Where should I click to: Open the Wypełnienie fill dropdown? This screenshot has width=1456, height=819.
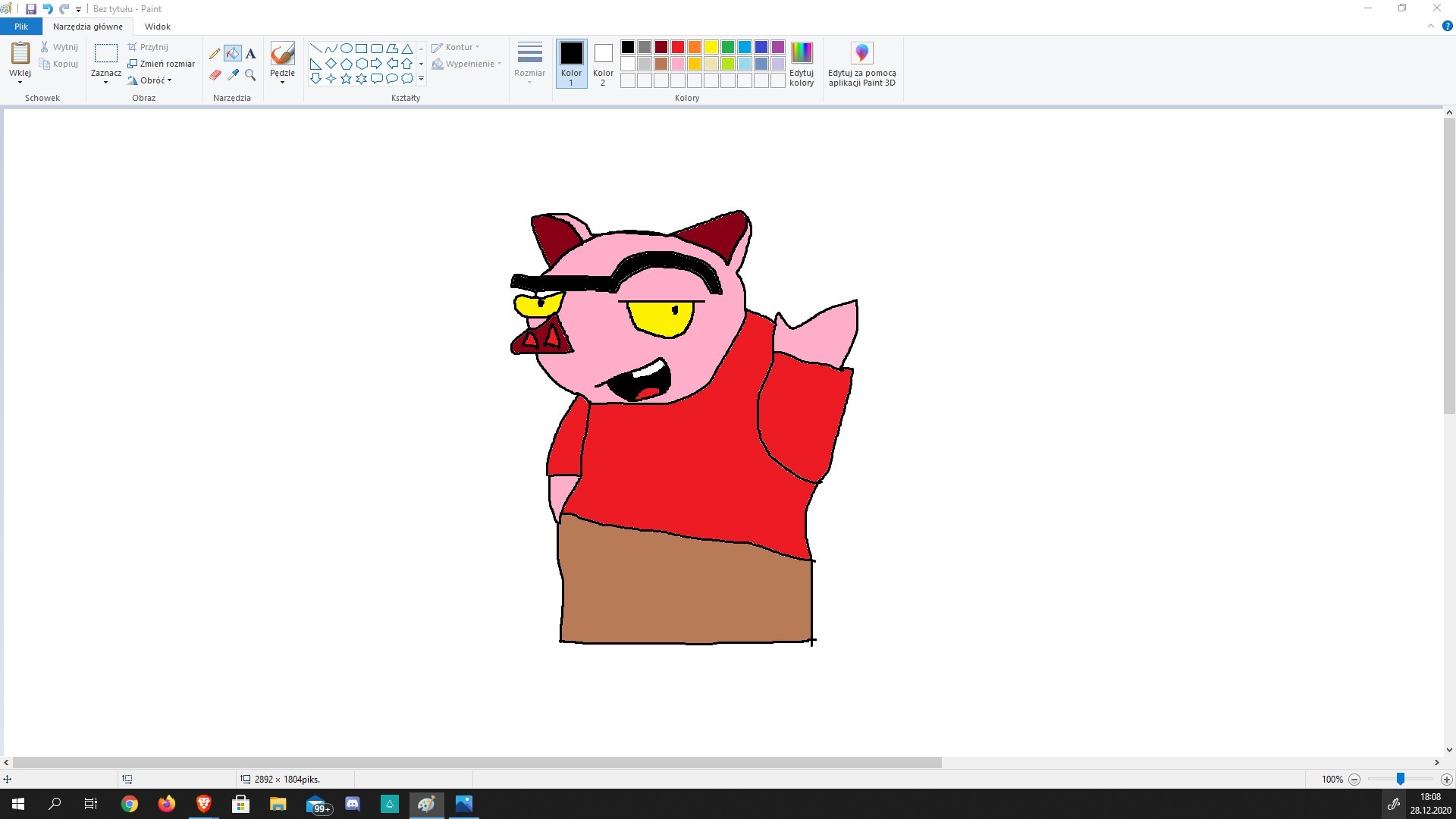coord(466,64)
